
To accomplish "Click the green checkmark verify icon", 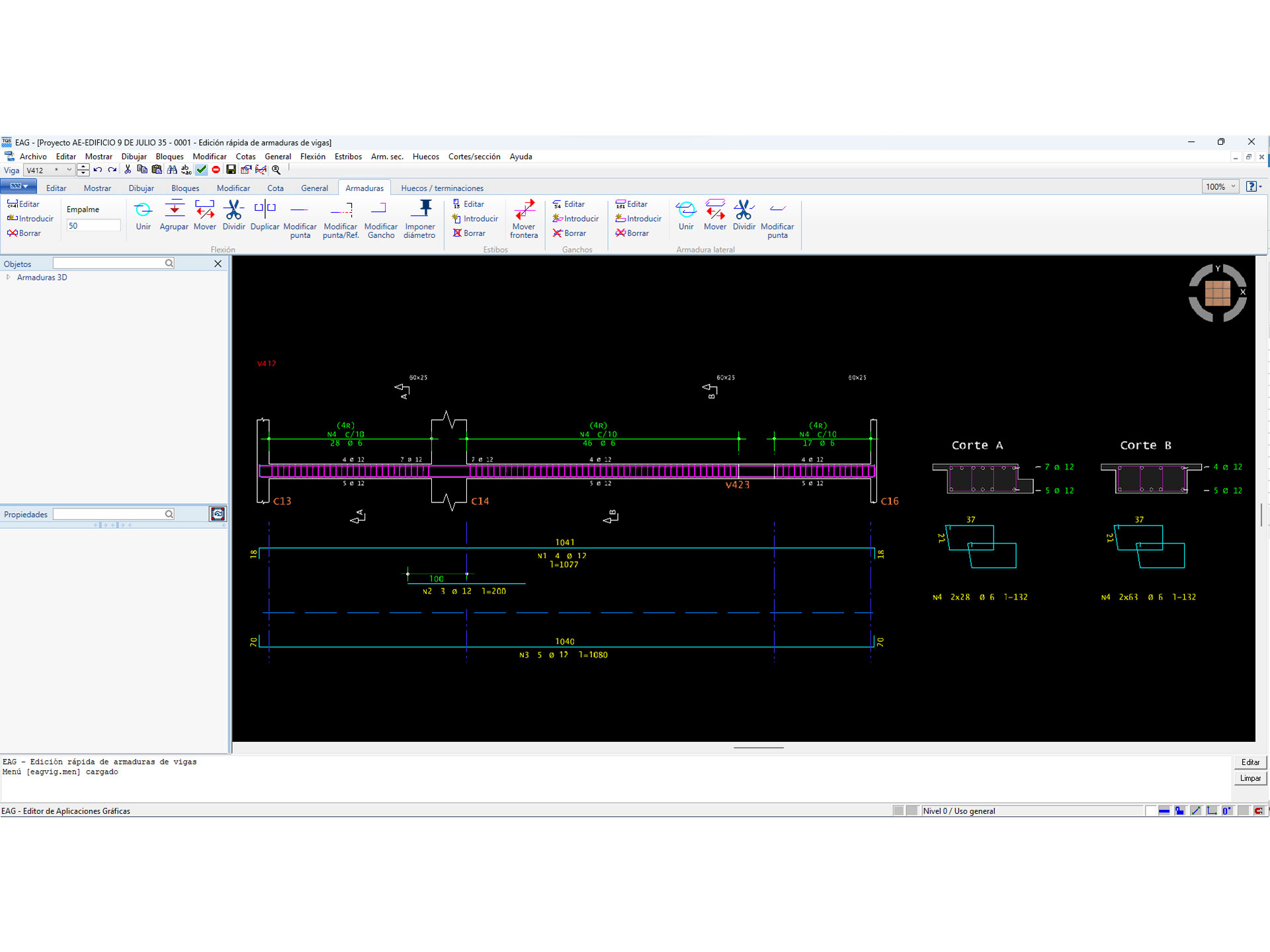I will point(201,170).
